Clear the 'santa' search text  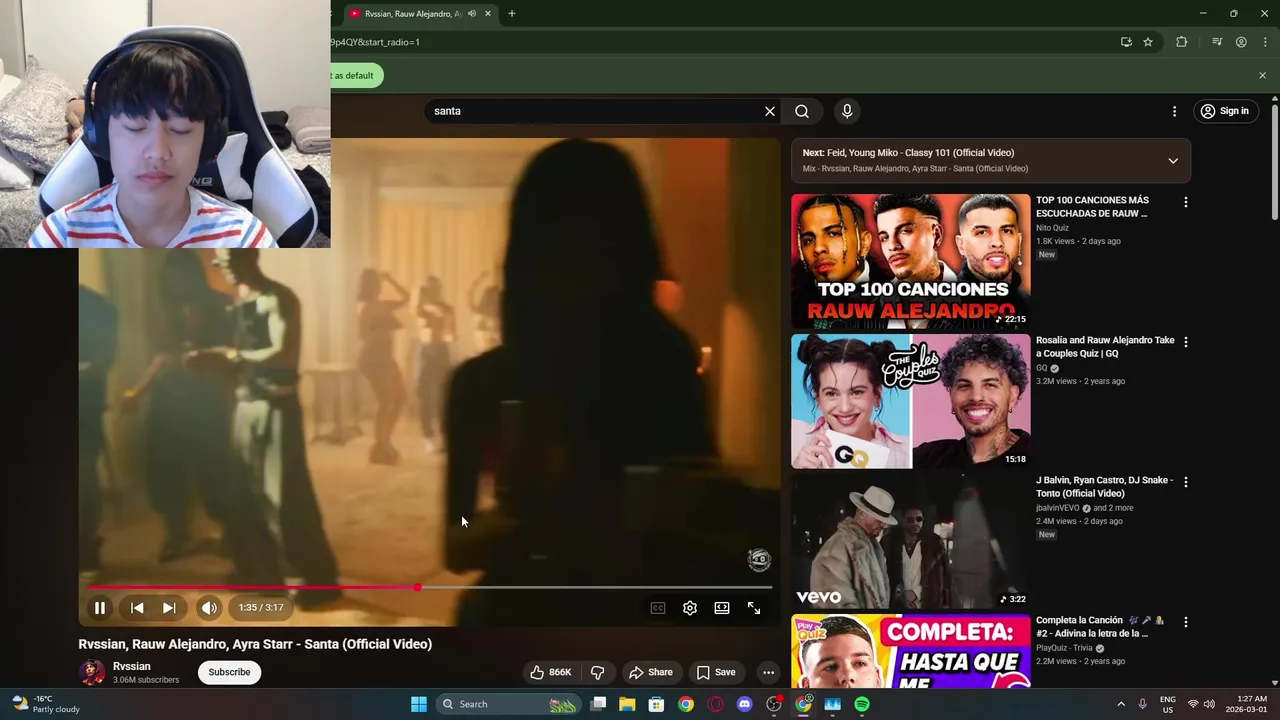pyautogui.click(x=770, y=111)
